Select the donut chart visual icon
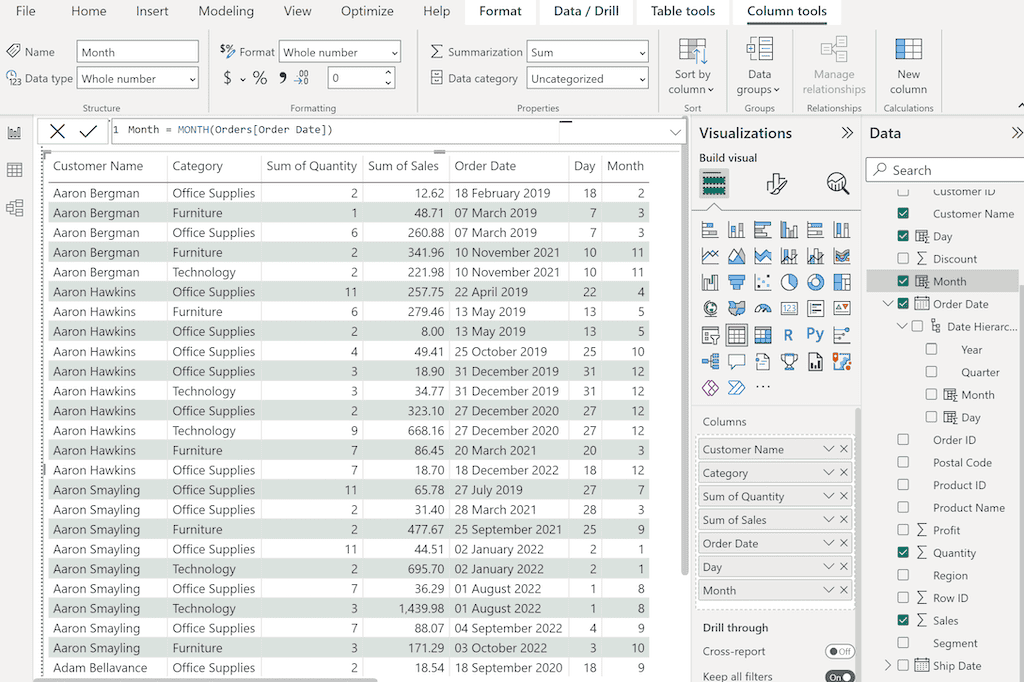1024x682 pixels. coord(815,282)
